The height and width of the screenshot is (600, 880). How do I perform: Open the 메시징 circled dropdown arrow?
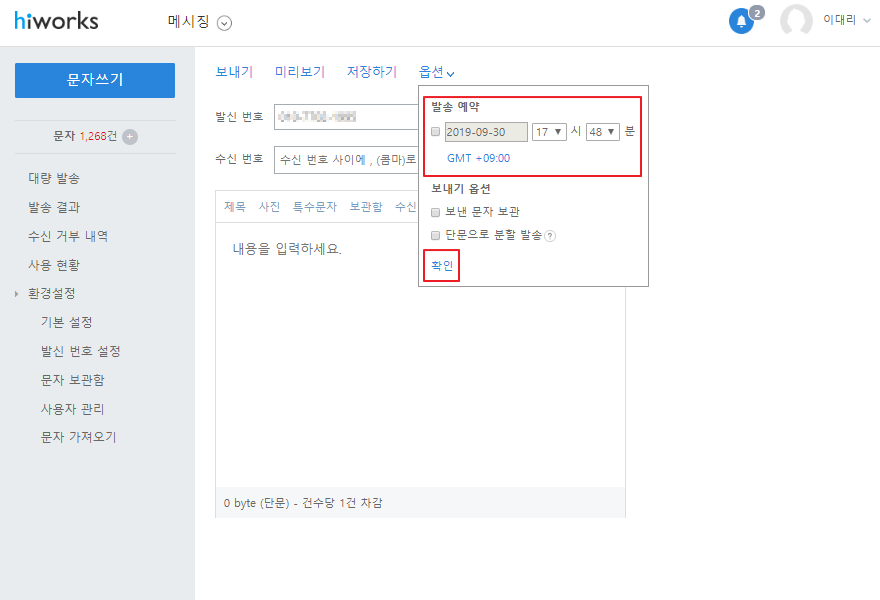point(224,23)
